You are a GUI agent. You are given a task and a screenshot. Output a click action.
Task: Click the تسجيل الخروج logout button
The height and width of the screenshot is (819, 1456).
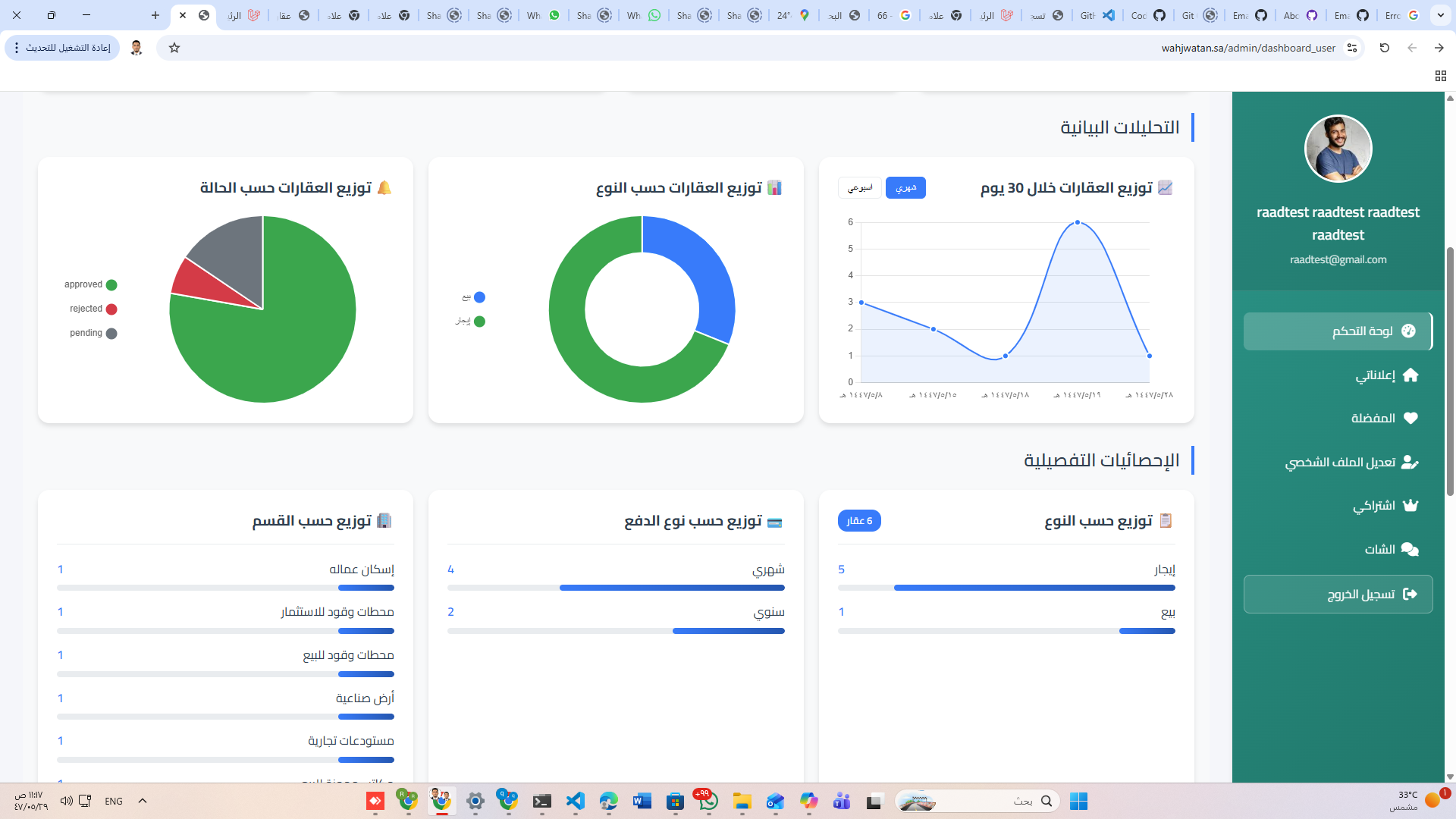(1338, 595)
